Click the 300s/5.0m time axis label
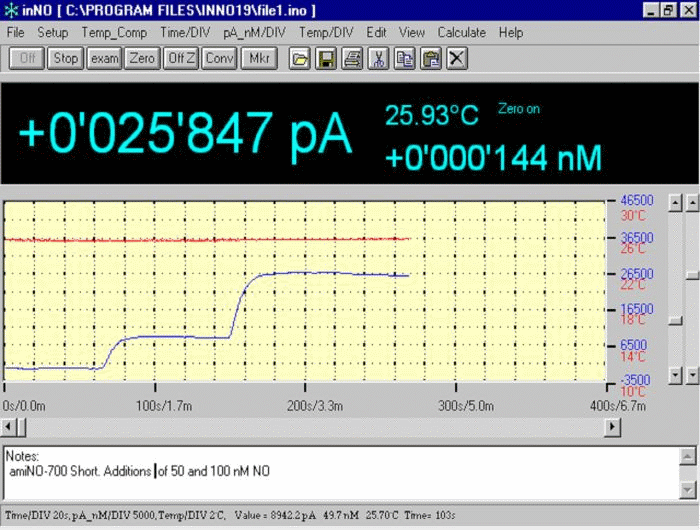The height and width of the screenshot is (530, 700). pyautogui.click(x=466, y=406)
